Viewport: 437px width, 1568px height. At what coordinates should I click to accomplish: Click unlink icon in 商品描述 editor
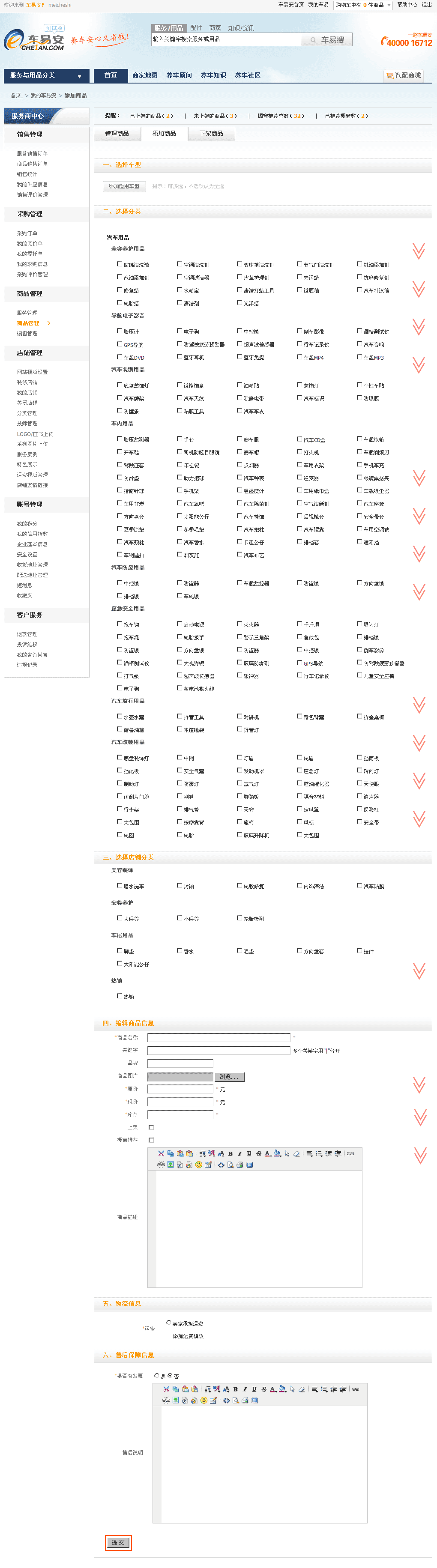[x=161, y=1165]
